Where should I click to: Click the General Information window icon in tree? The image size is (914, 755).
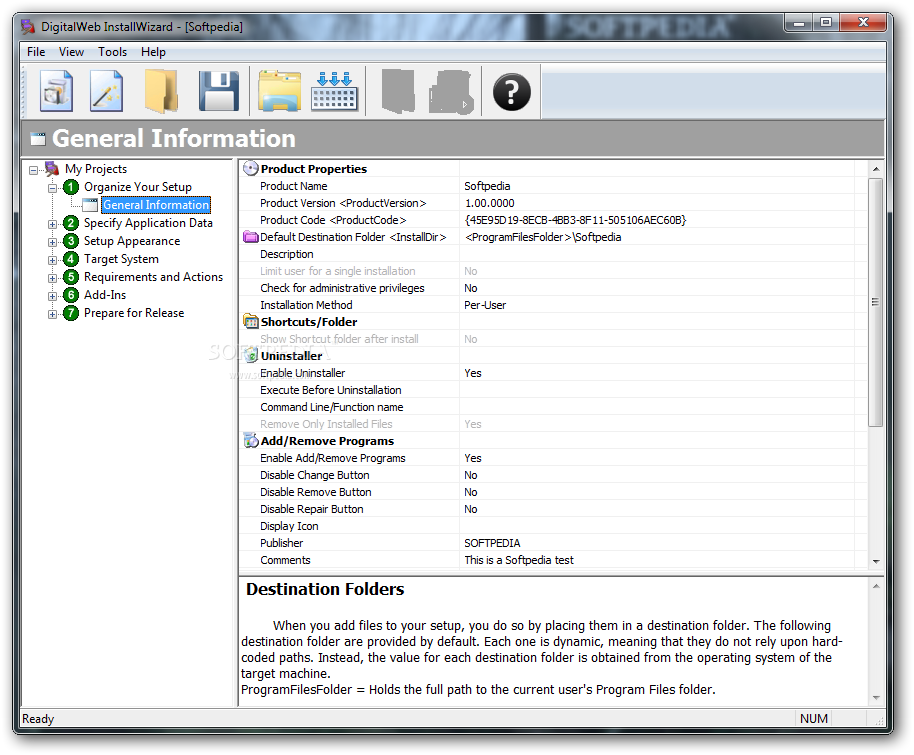click(x=90, y=205)
